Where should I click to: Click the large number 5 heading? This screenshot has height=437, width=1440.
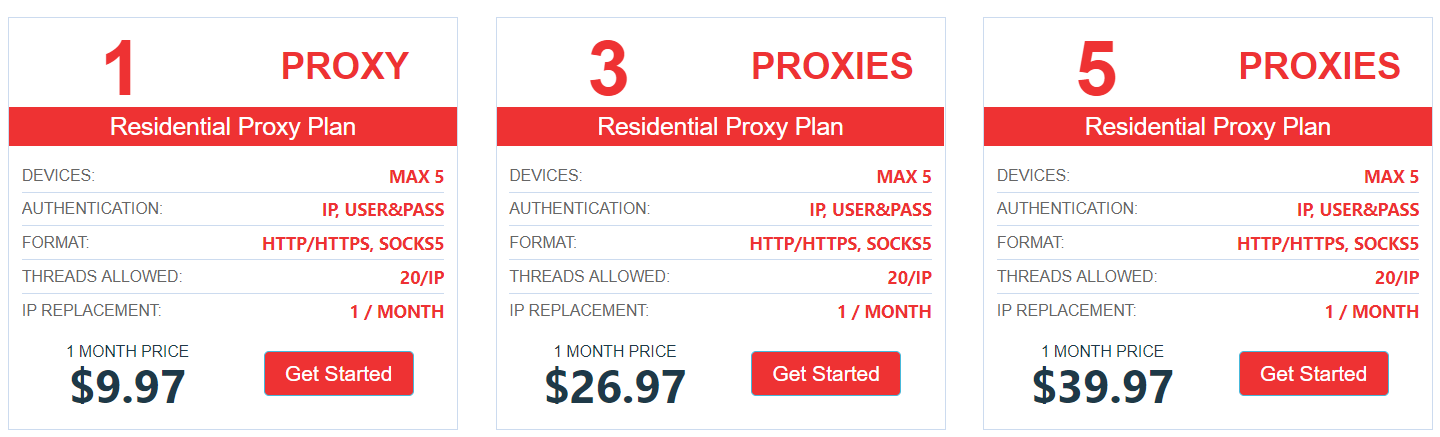[1096, 68]
